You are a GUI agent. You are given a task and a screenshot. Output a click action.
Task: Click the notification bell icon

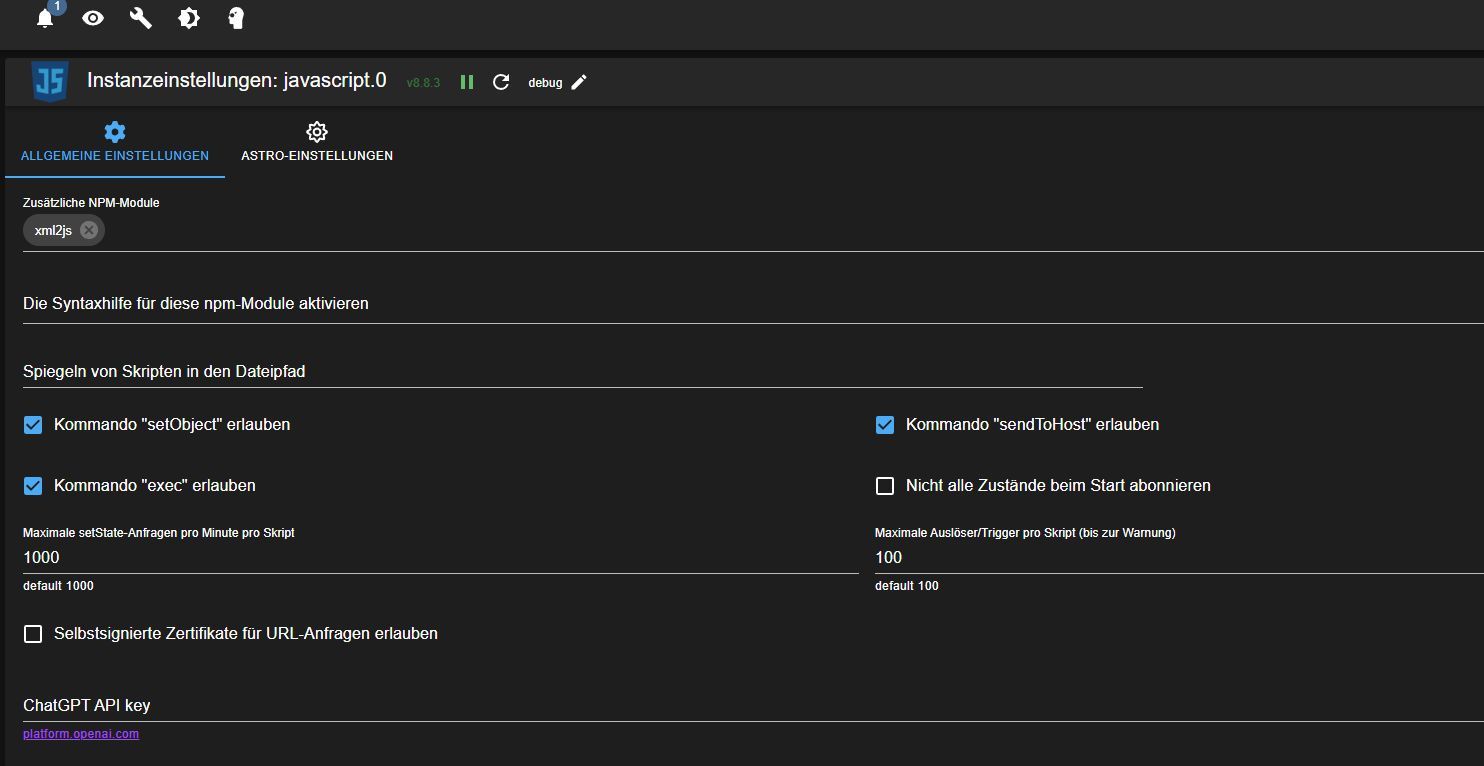click(x=45, y=19)
